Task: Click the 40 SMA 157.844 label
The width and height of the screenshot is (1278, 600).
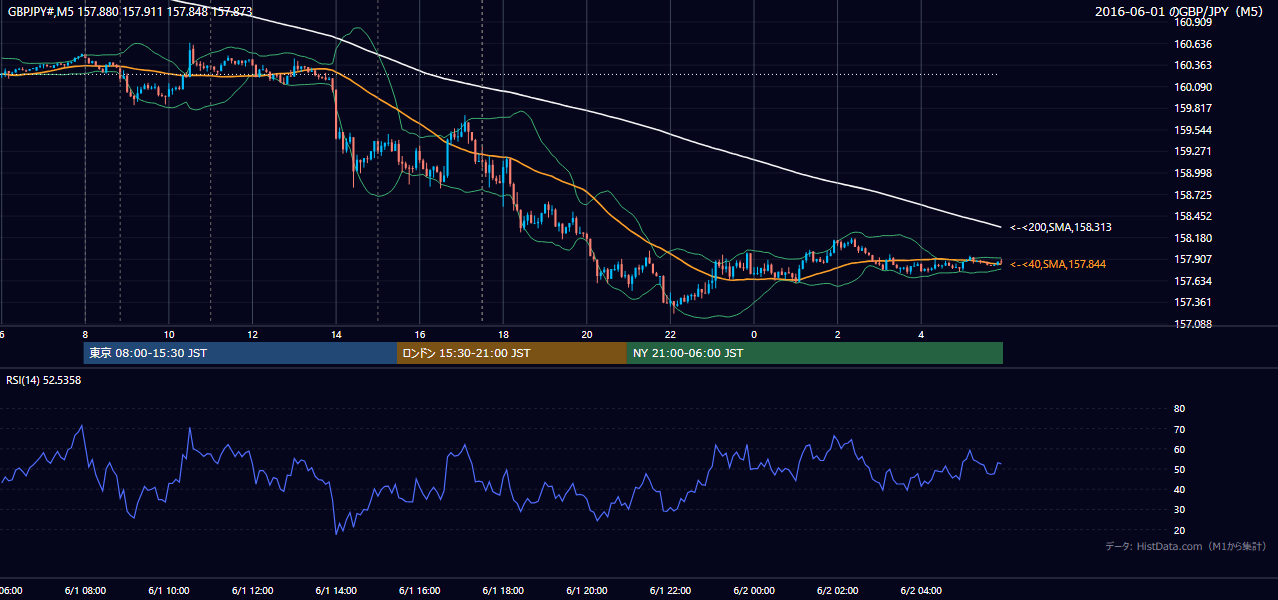Action: click(x=1058, y=264)
